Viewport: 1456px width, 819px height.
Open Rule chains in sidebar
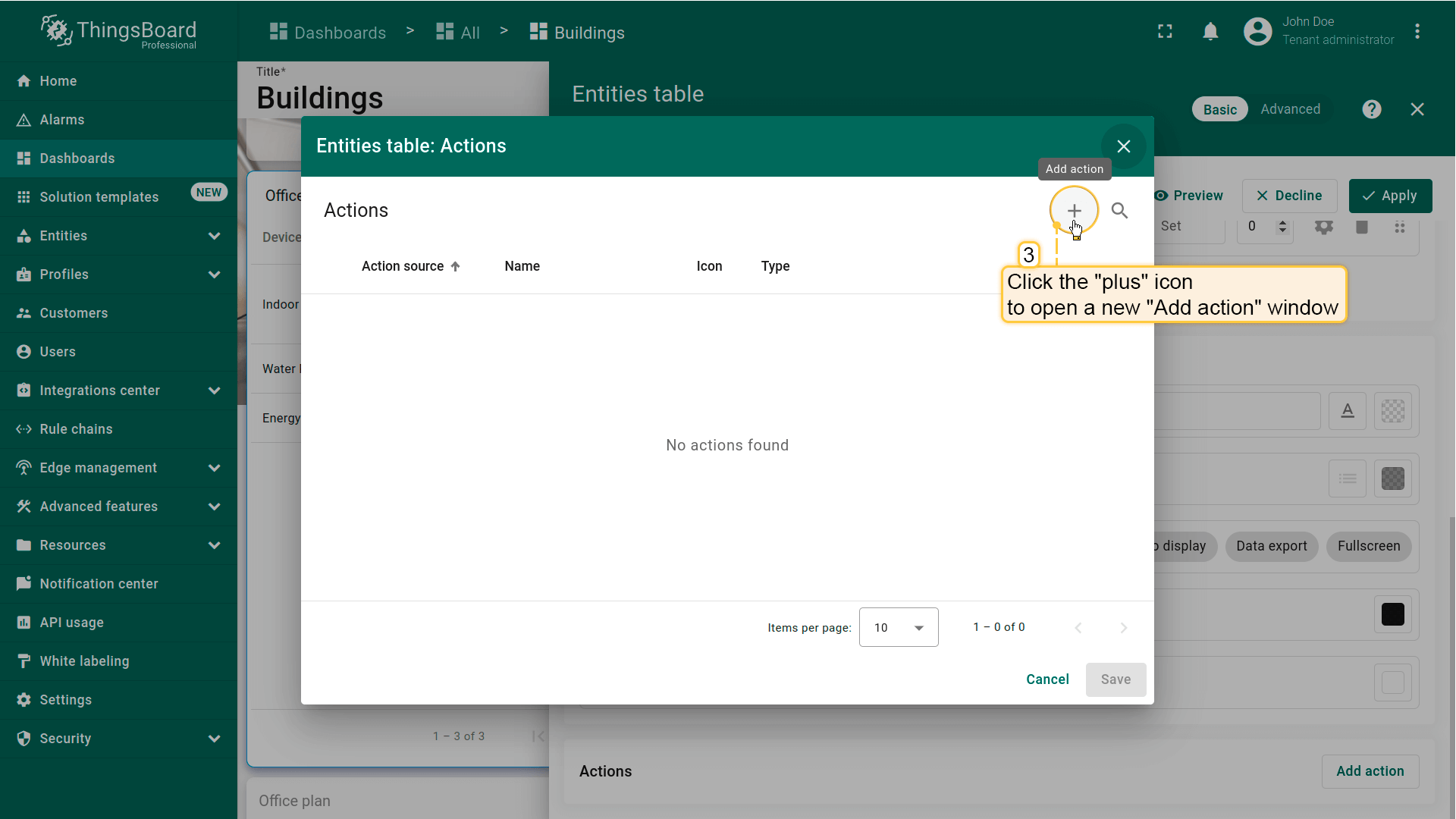76,429
